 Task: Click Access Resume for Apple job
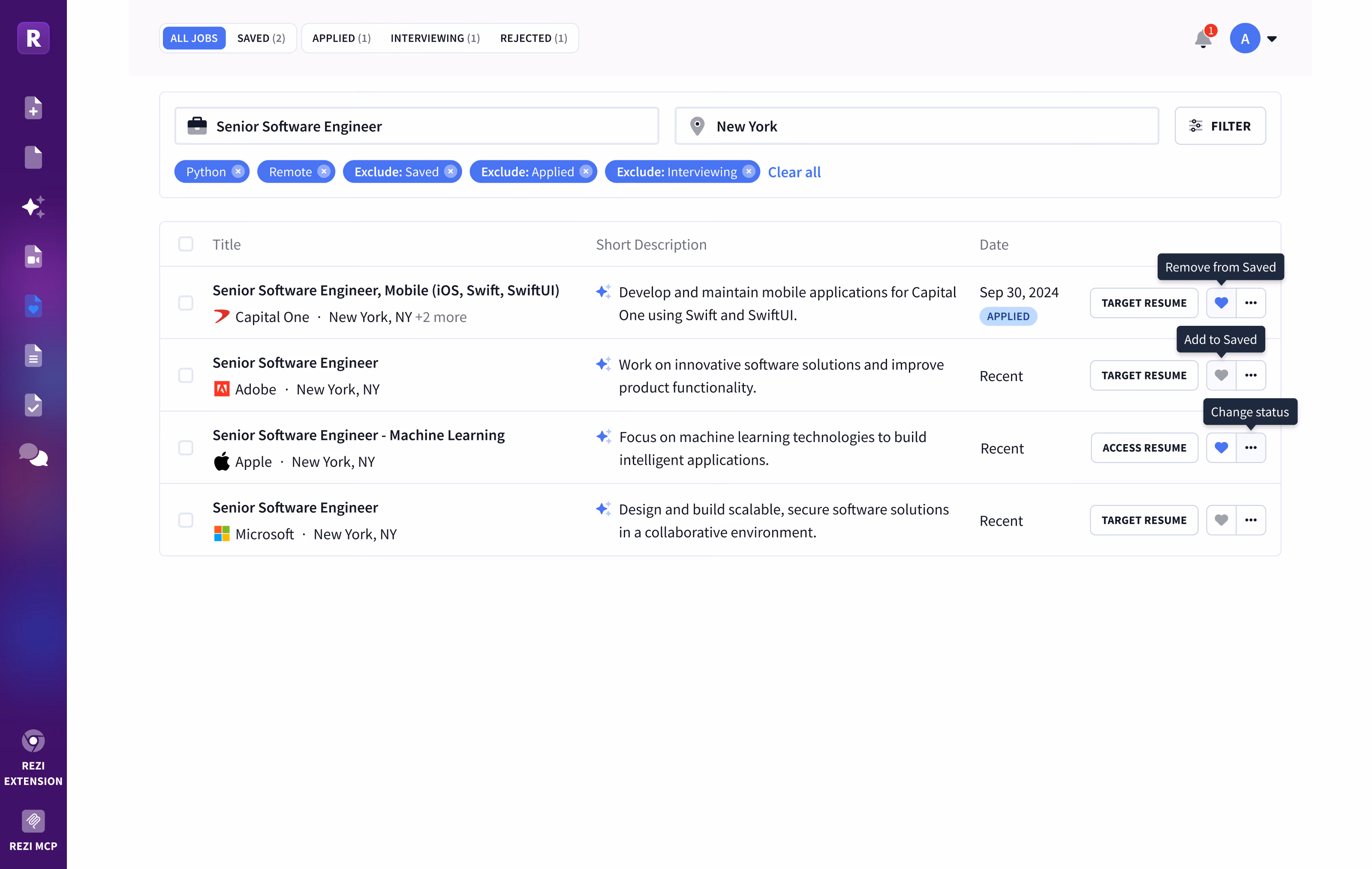(1144, 447)
